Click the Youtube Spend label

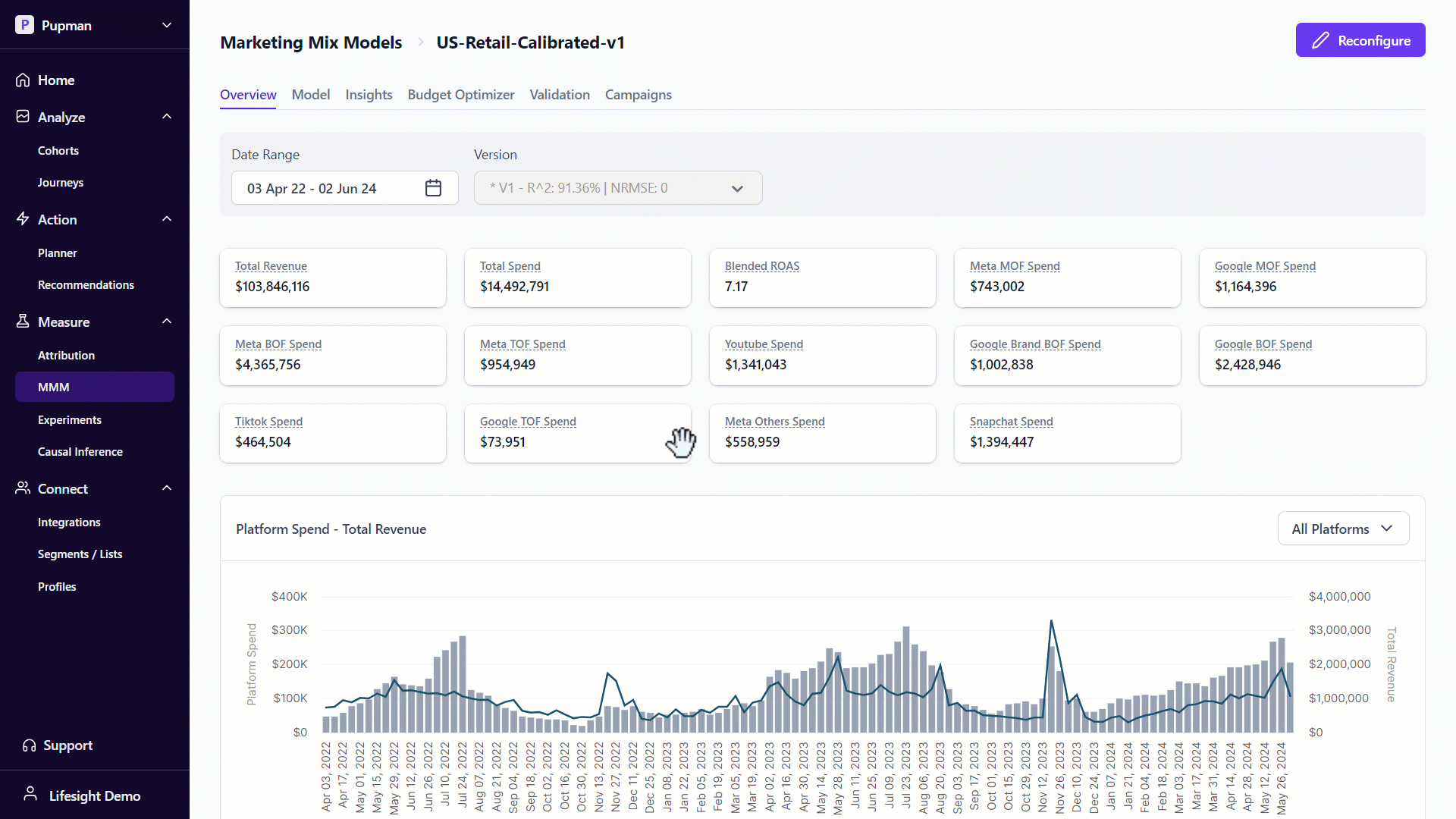click(x=764, y=344)
